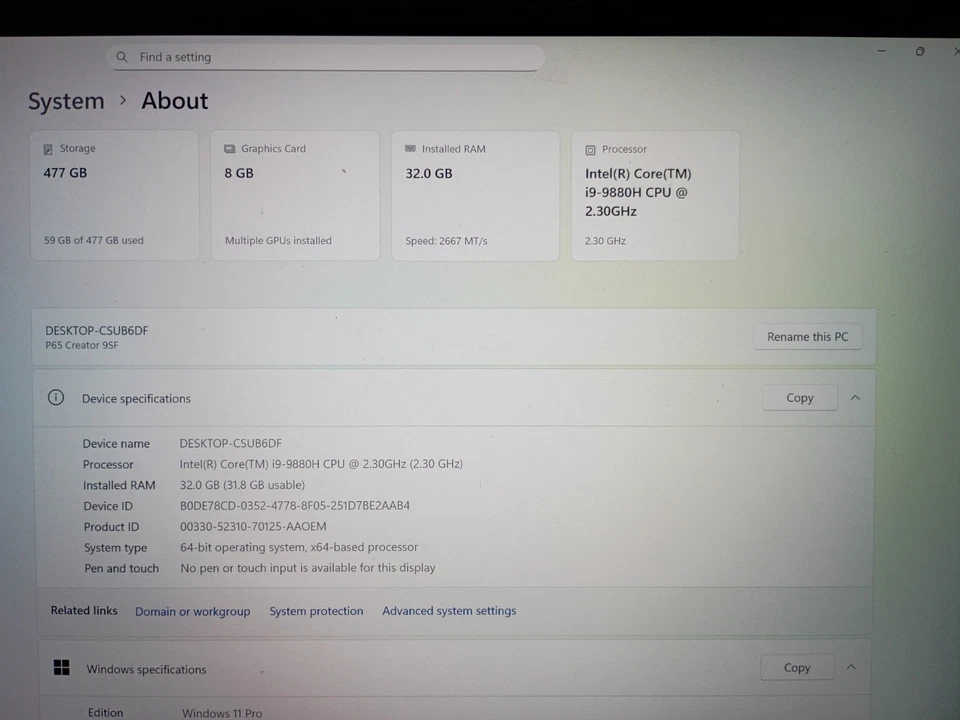960x720 pixels.
Task: Open Domain or workgroup settings
Action: click(x=192, y=610)
